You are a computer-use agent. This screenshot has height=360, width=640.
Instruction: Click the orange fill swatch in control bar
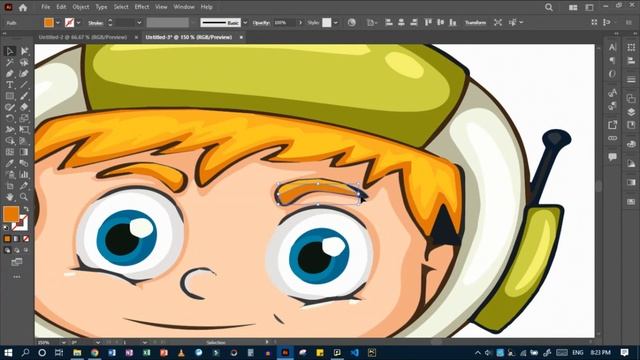49,22
